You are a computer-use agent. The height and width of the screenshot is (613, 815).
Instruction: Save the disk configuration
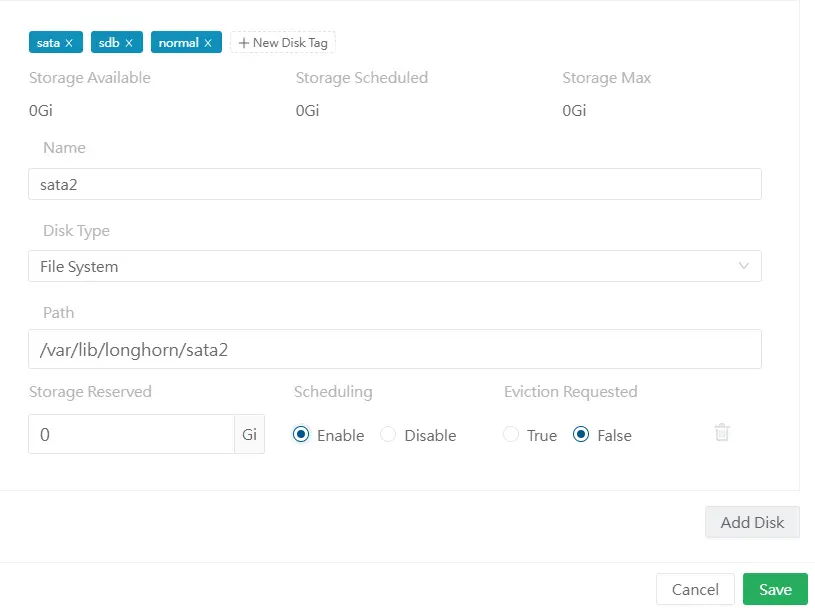775,589
